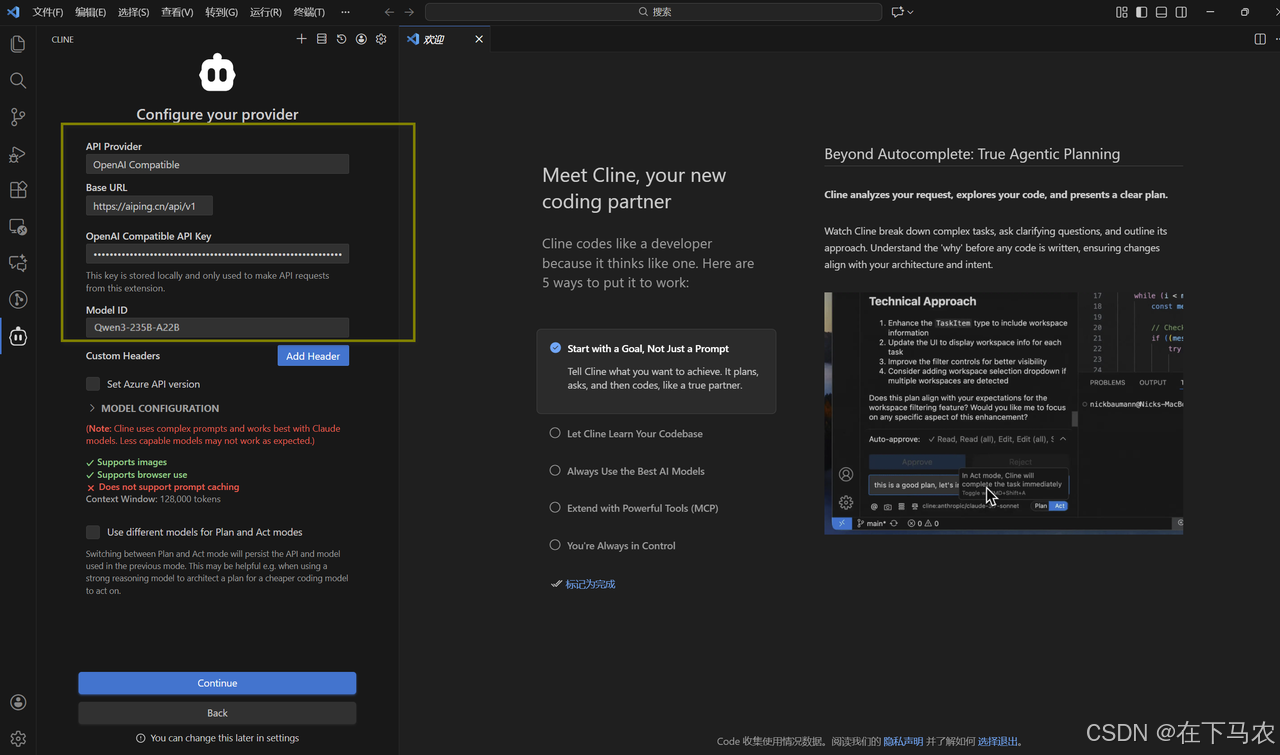Screen dimensions: 1280x755
Task: Click the Technical Approach walkthrough image
Action: coord(1003,413)
